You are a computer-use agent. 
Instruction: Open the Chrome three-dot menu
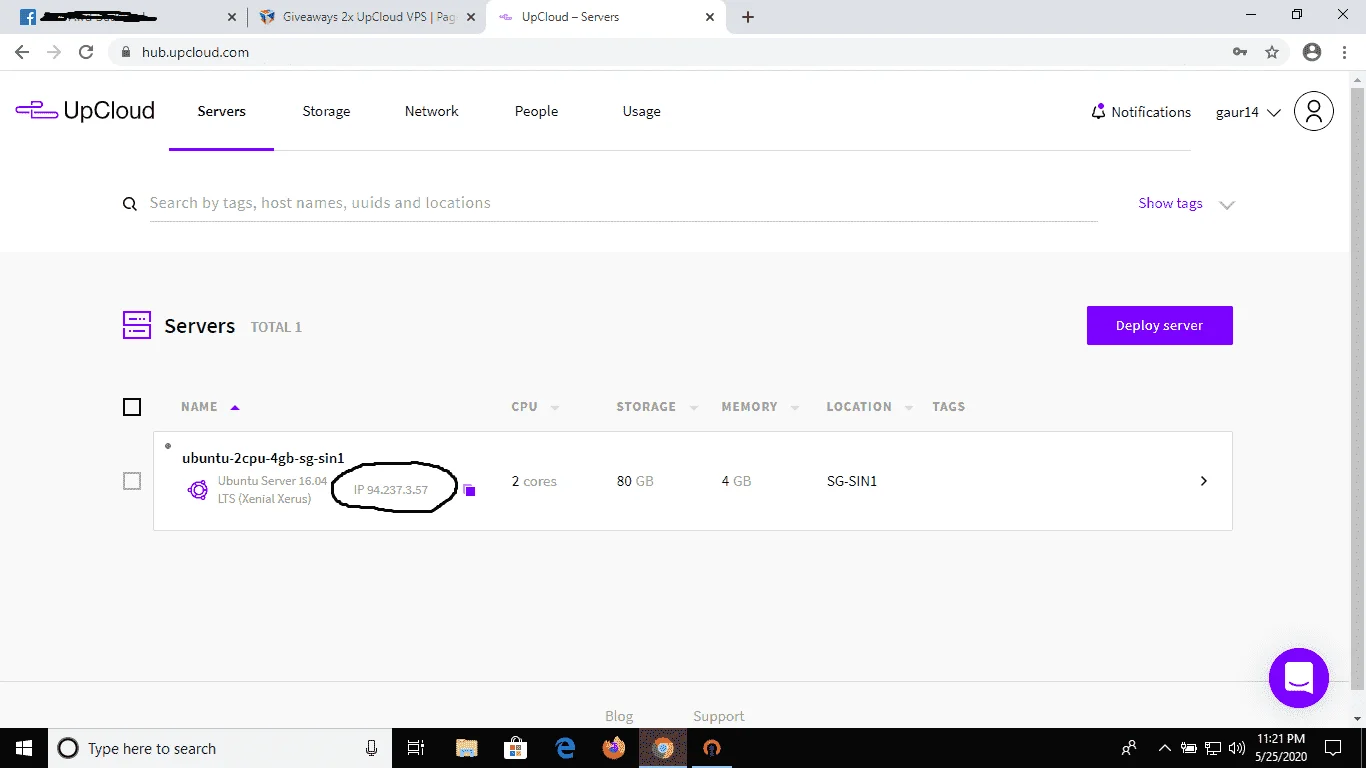pyautogui.click(x=1344, y=52)
